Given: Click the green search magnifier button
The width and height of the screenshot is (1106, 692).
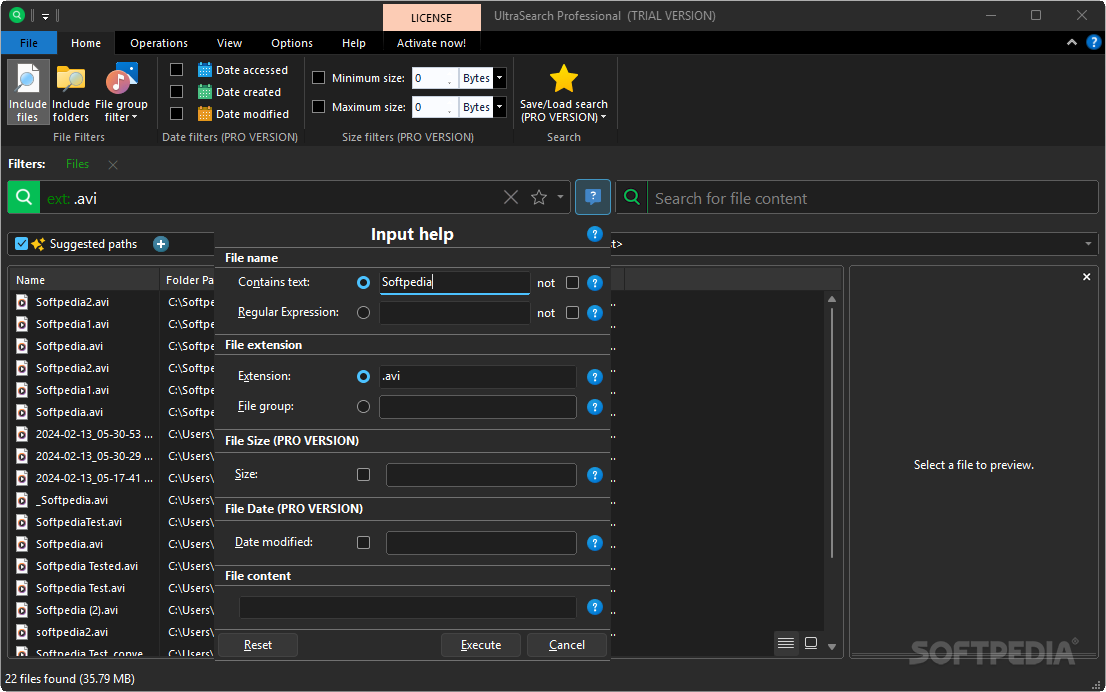Looking at the screenshot, I should (x=24, y=198).
